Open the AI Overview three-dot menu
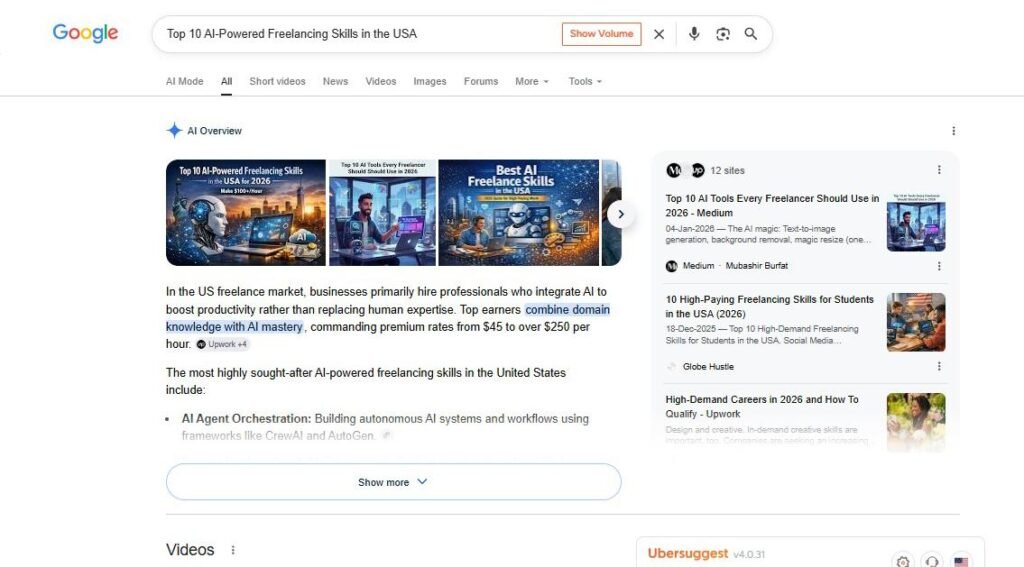Viewport: 1024px width, 567px height. pyautogui.click(x=953, y=131)
